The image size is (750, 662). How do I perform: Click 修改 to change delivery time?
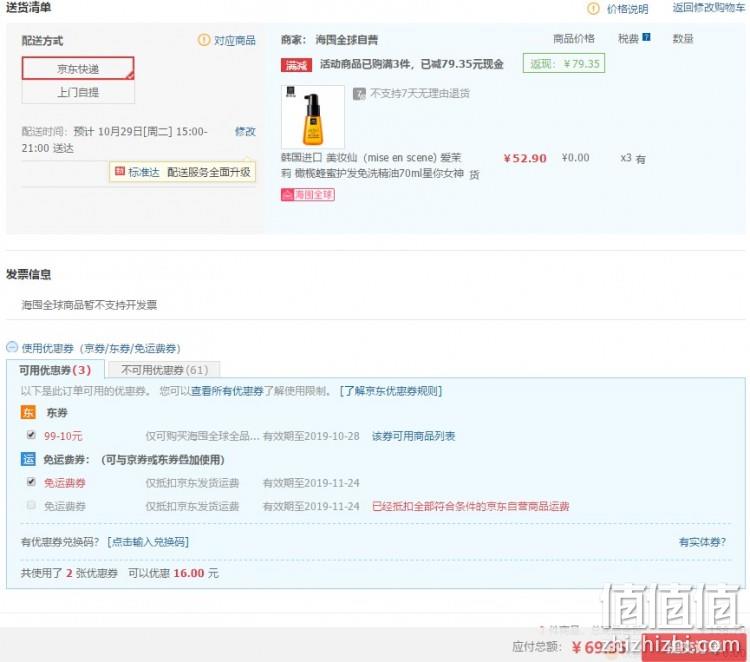coord(245,131)
